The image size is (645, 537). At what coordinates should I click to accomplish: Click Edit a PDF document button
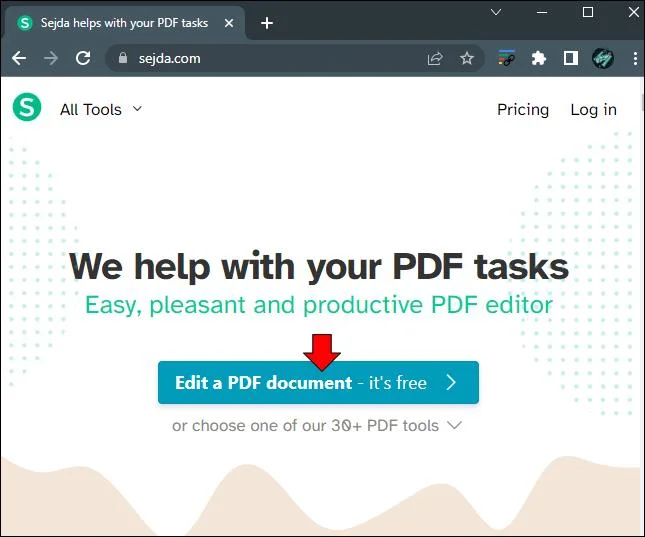point(318,382)
